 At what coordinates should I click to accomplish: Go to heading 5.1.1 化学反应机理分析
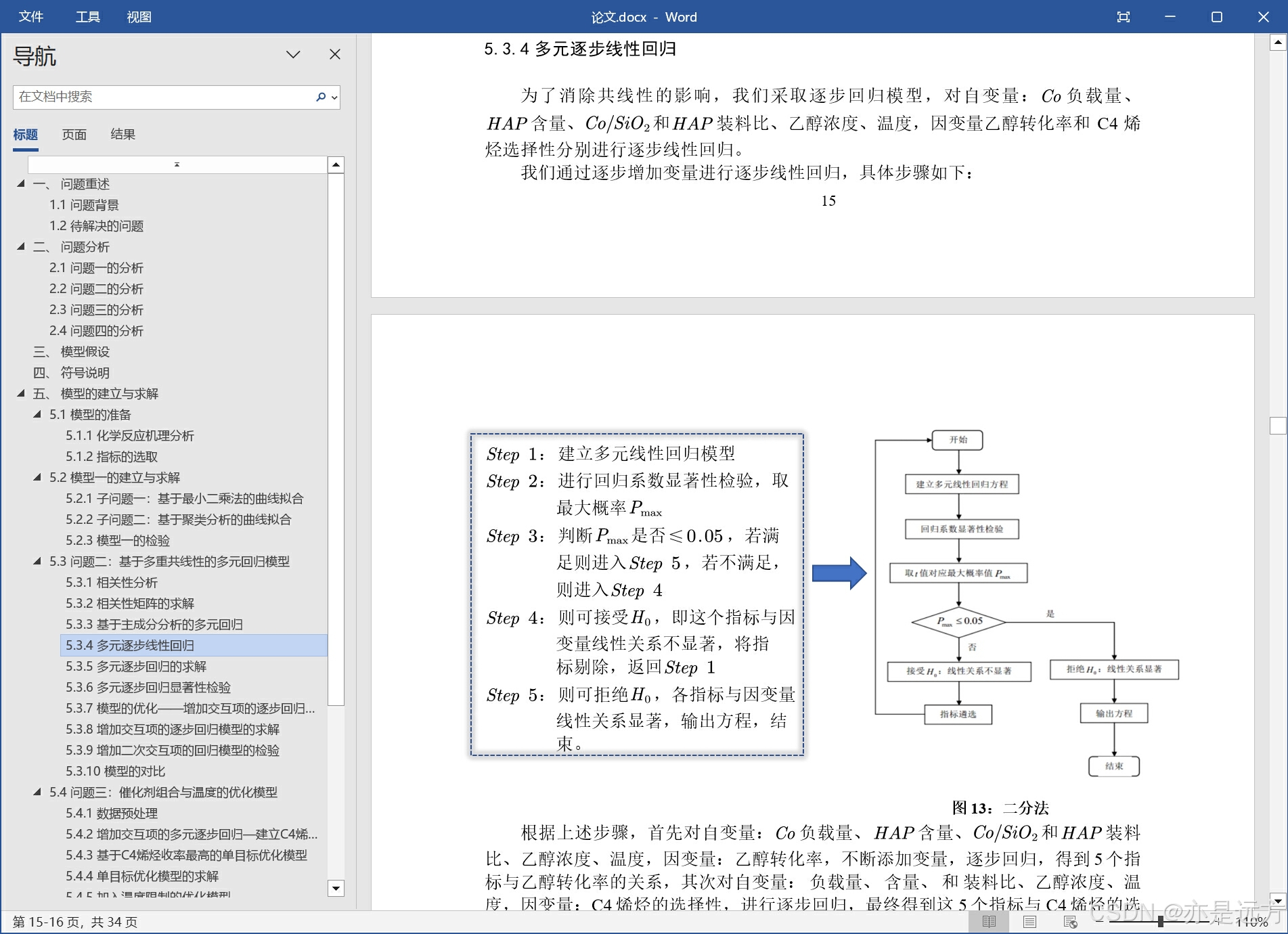coord(130,435)
